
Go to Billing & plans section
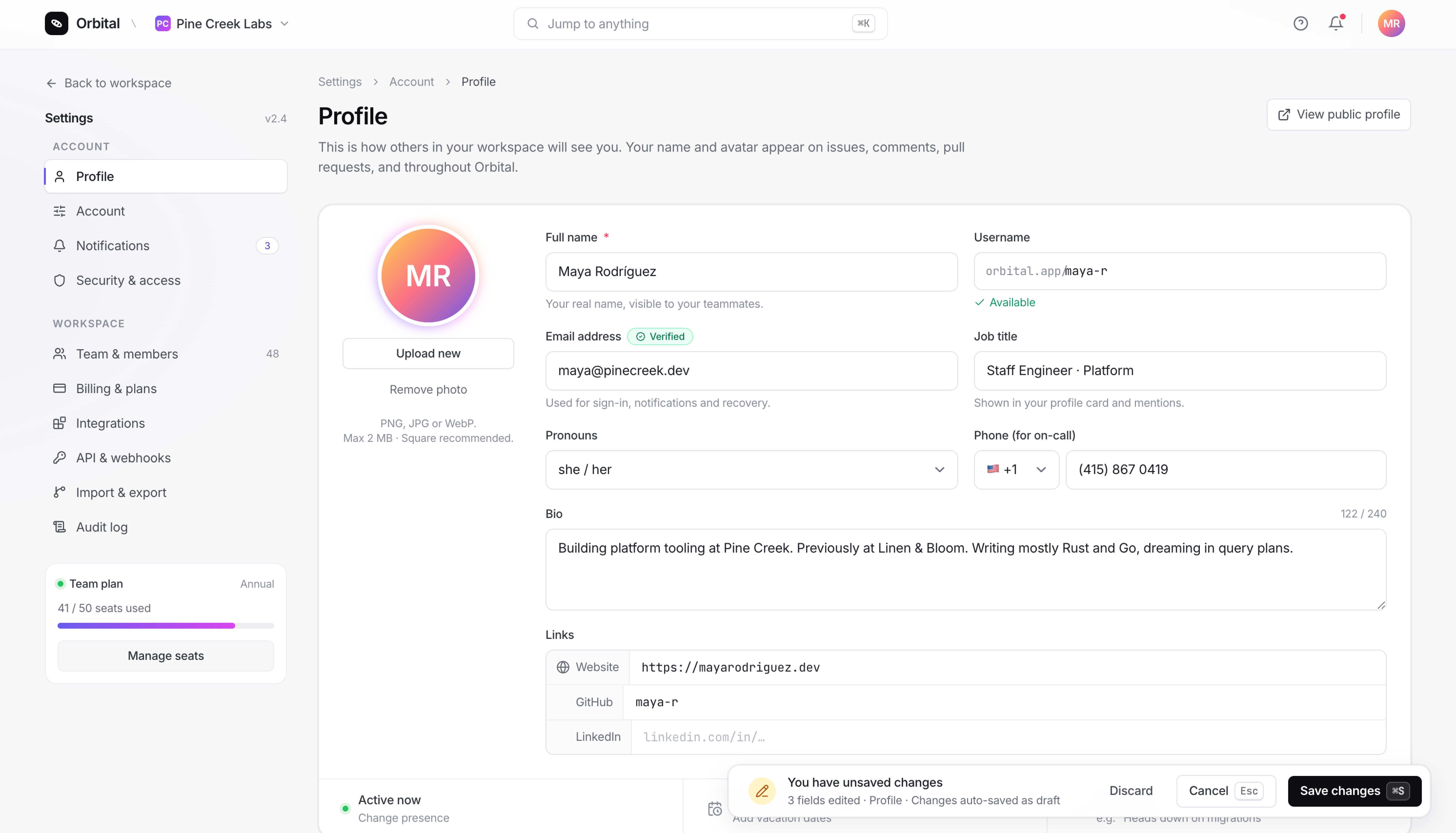click(x=116, y=388)
